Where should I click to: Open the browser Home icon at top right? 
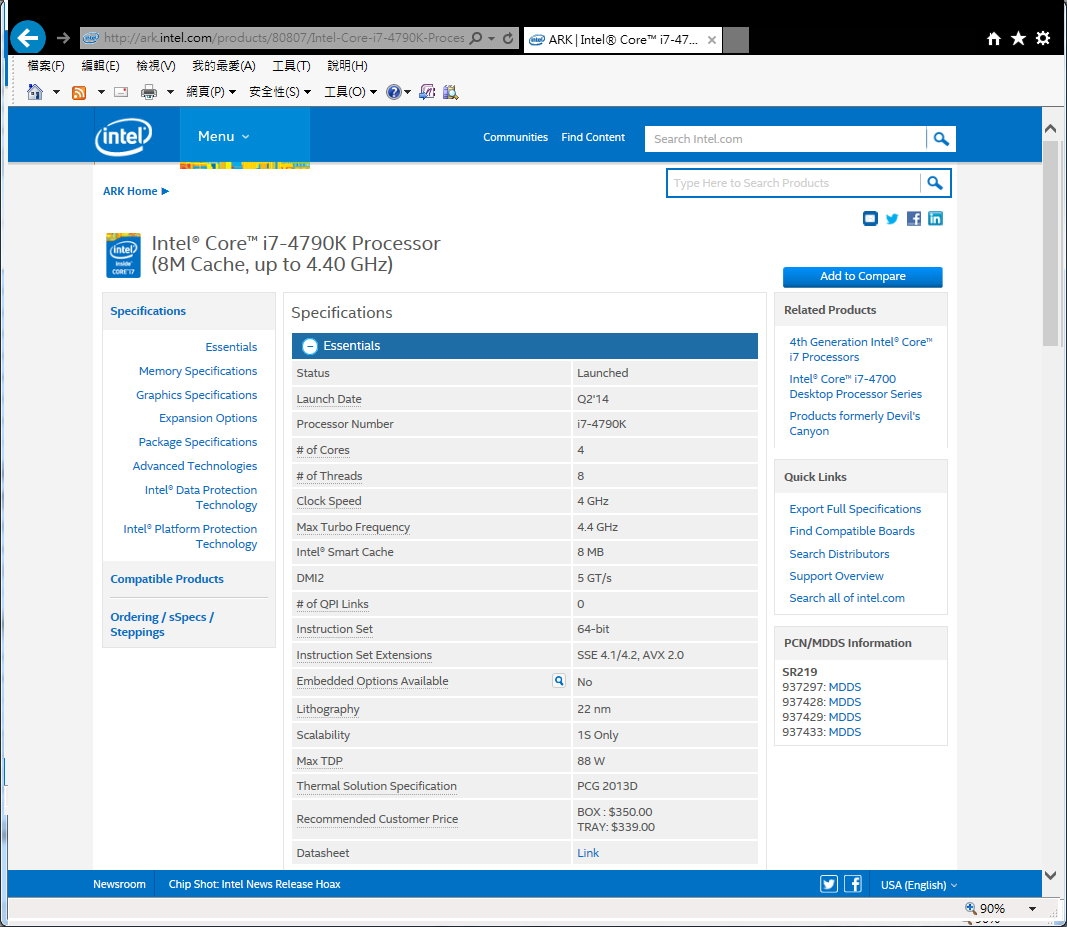point(994,39)
